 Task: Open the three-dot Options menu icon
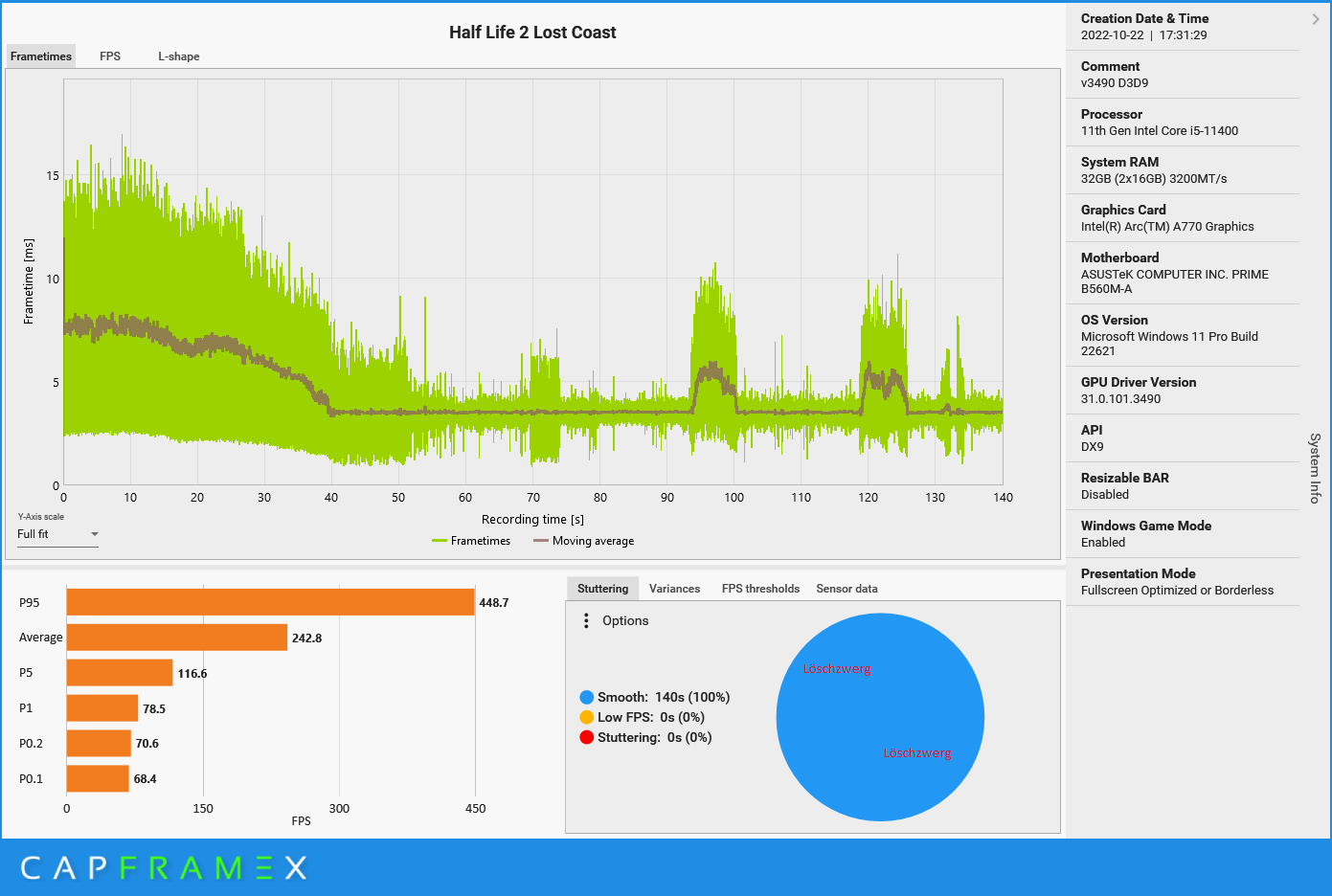586,621
